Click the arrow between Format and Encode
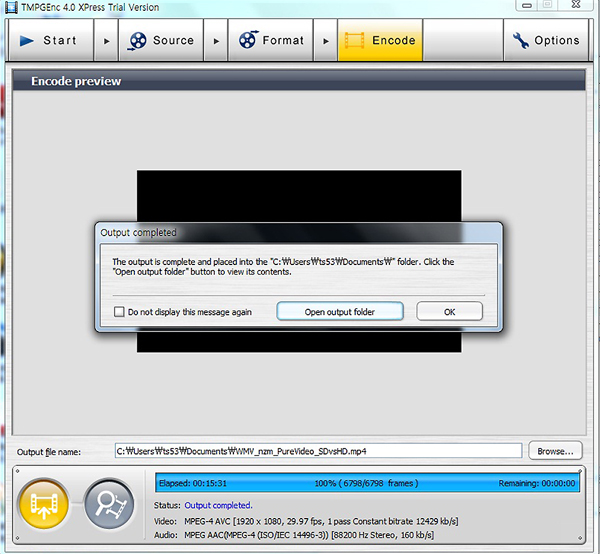The height and width of the screenshot is (554, 600). pos(326,41)
